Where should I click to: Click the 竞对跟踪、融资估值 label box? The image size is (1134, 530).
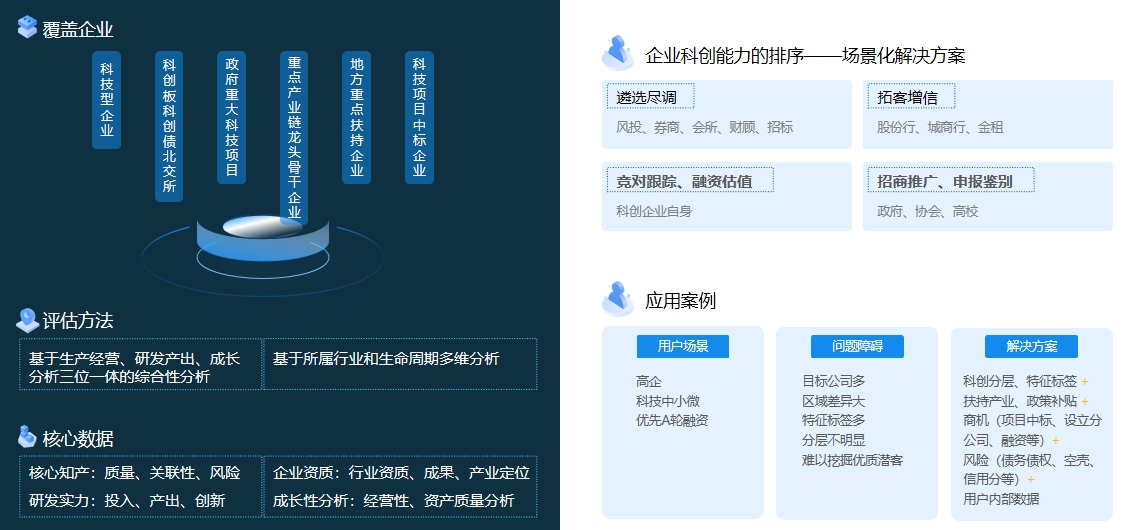pyautogui.click(x=690, y=180)
